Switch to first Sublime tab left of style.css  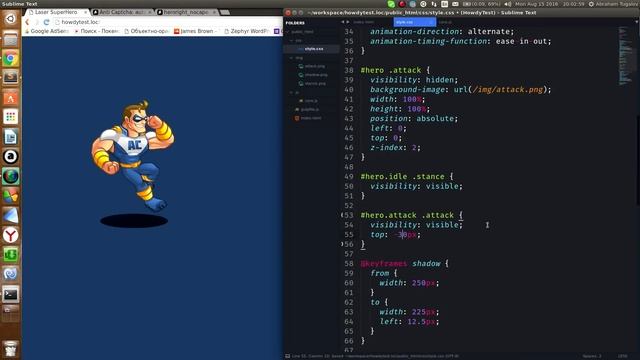click(364, 22)
